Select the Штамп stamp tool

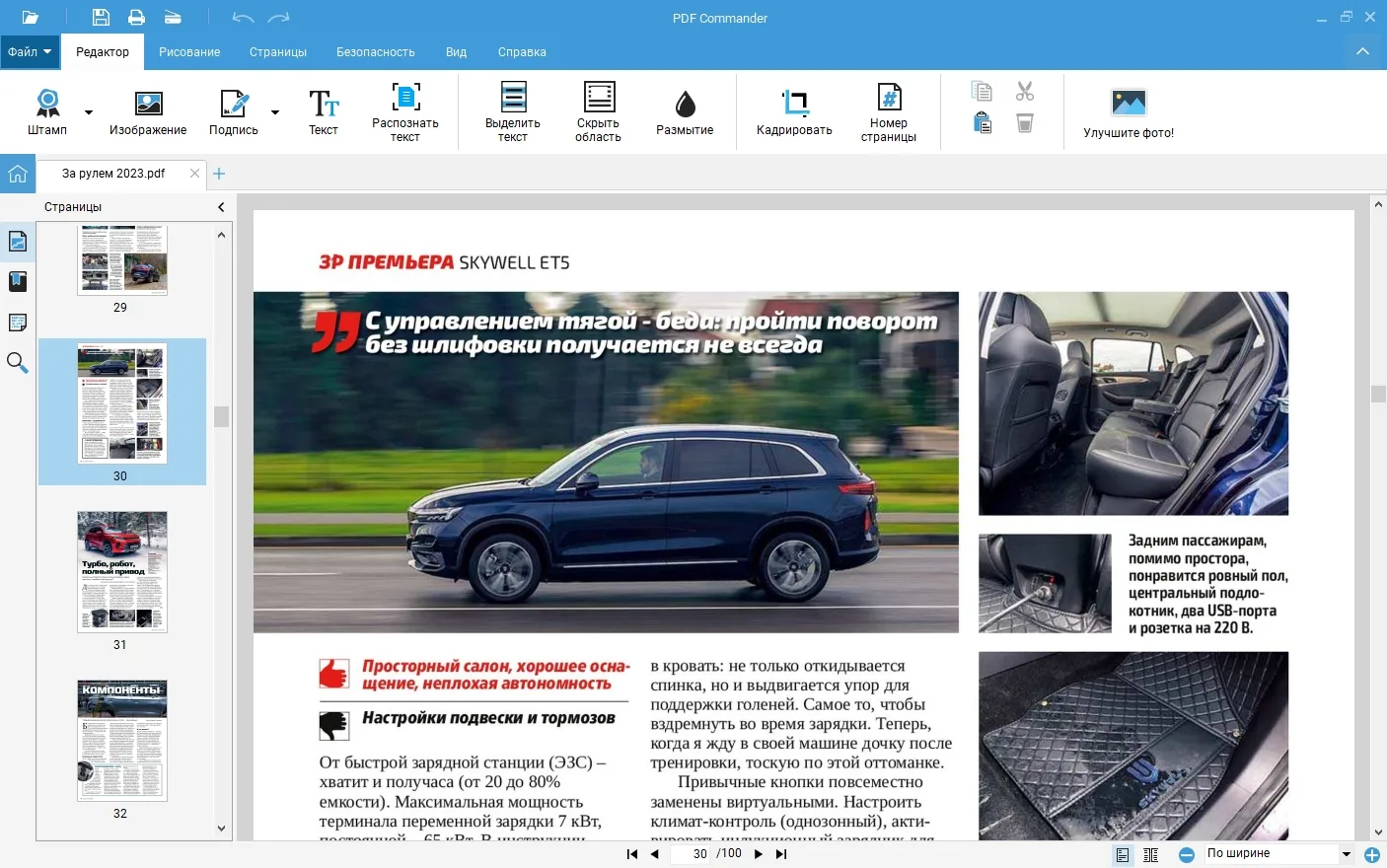click(47, 112)
